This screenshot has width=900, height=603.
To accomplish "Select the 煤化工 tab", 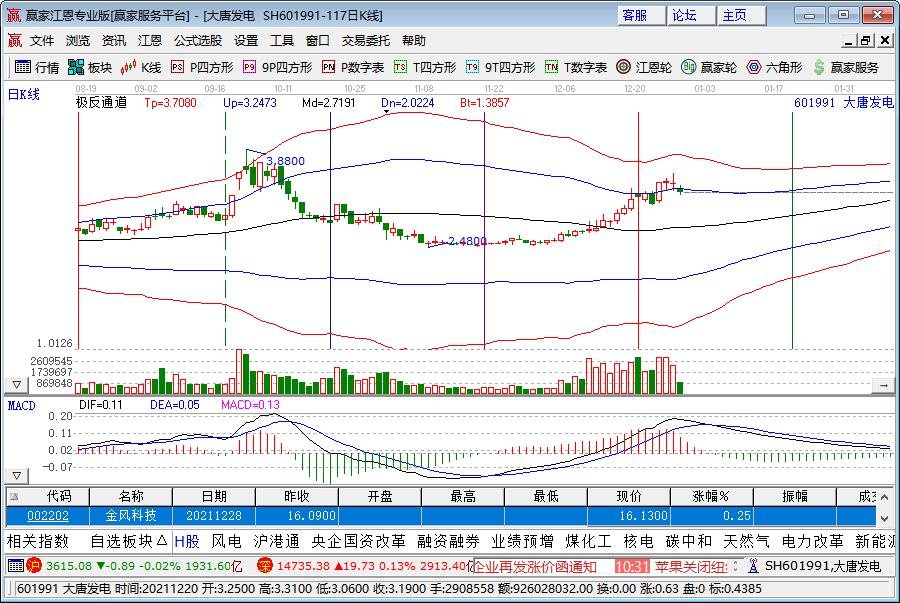I will [x=588, y=541].
